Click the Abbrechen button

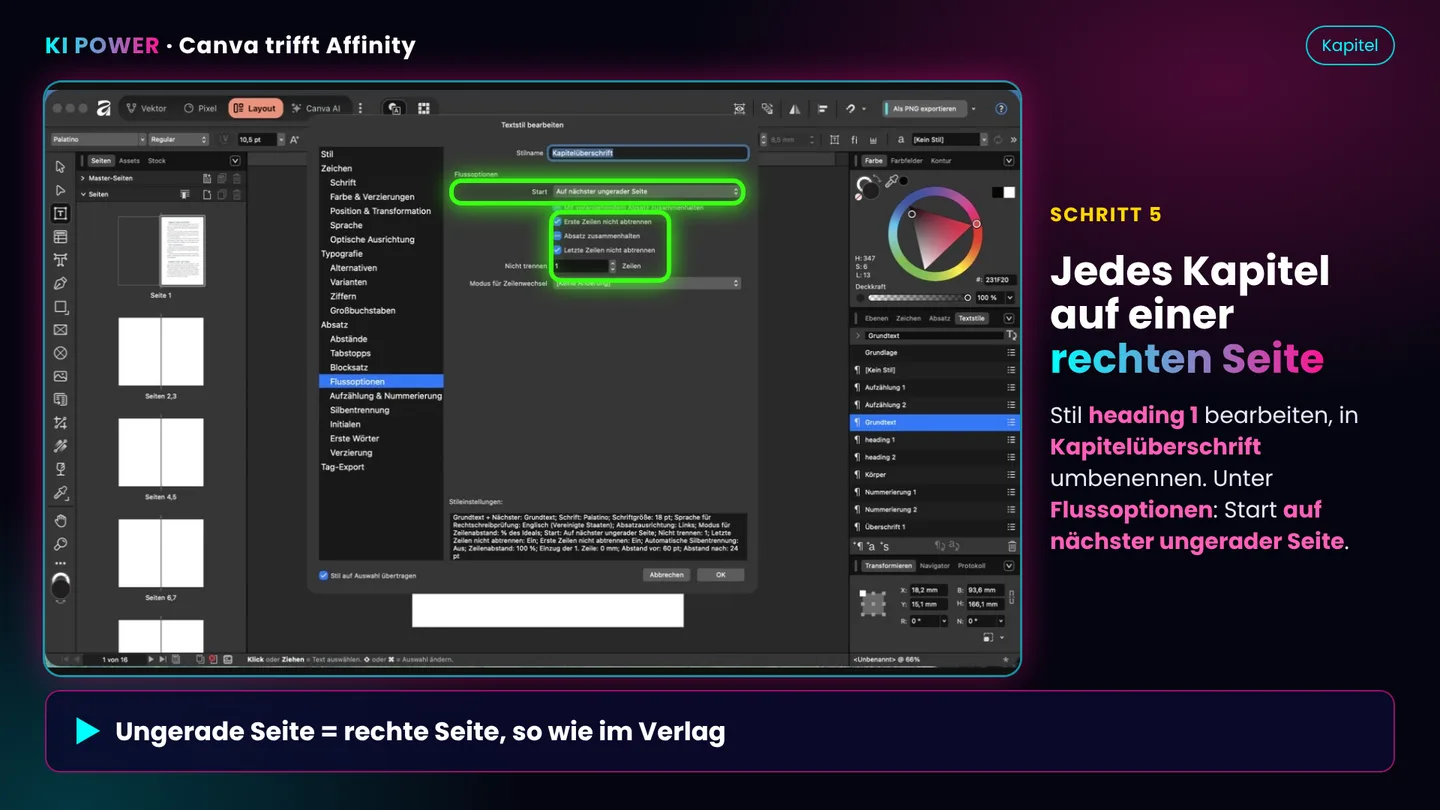[x=666, y=575]
